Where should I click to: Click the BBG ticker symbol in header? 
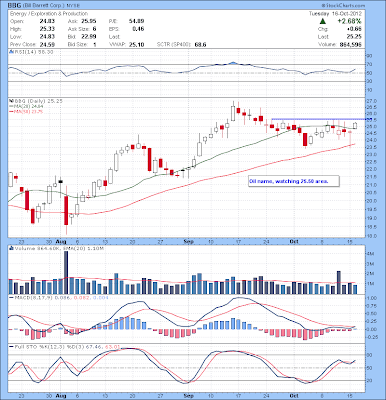pos(14,6)
